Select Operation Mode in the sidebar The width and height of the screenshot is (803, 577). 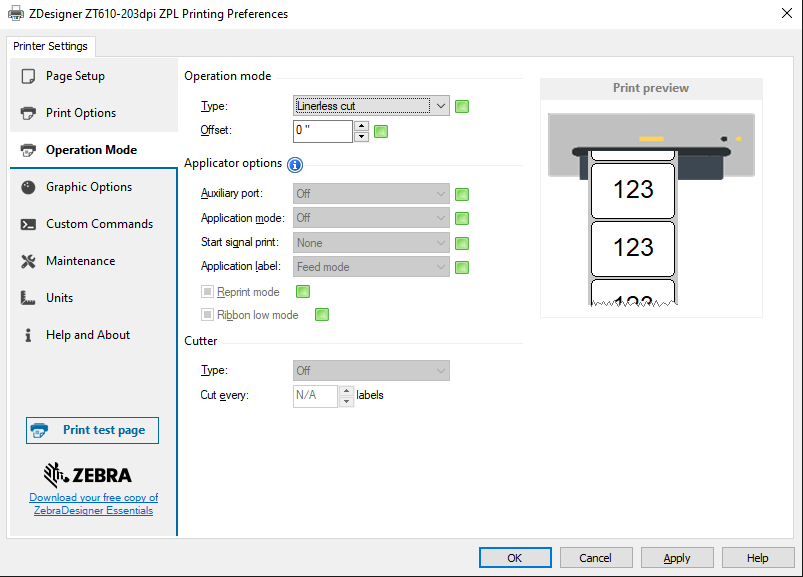(x=91, y=150)
